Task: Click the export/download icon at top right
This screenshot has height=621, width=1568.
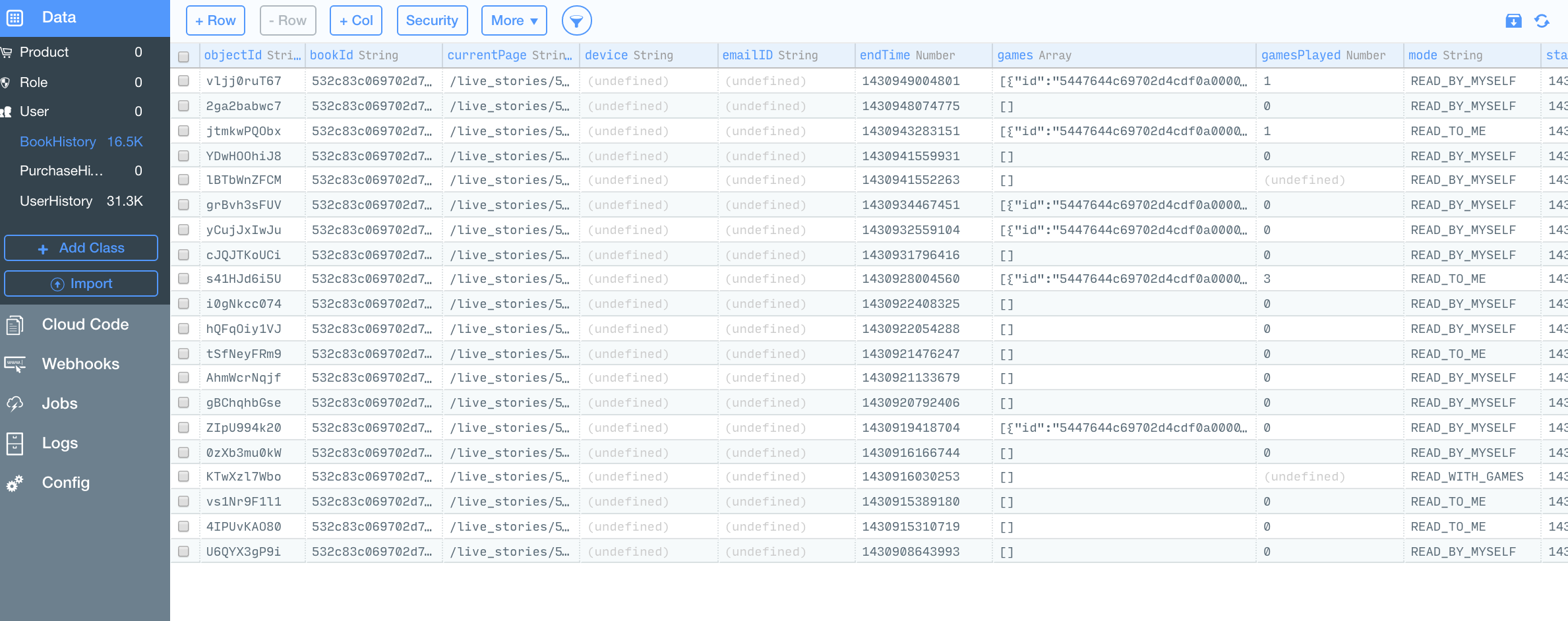Action: 1513,21
